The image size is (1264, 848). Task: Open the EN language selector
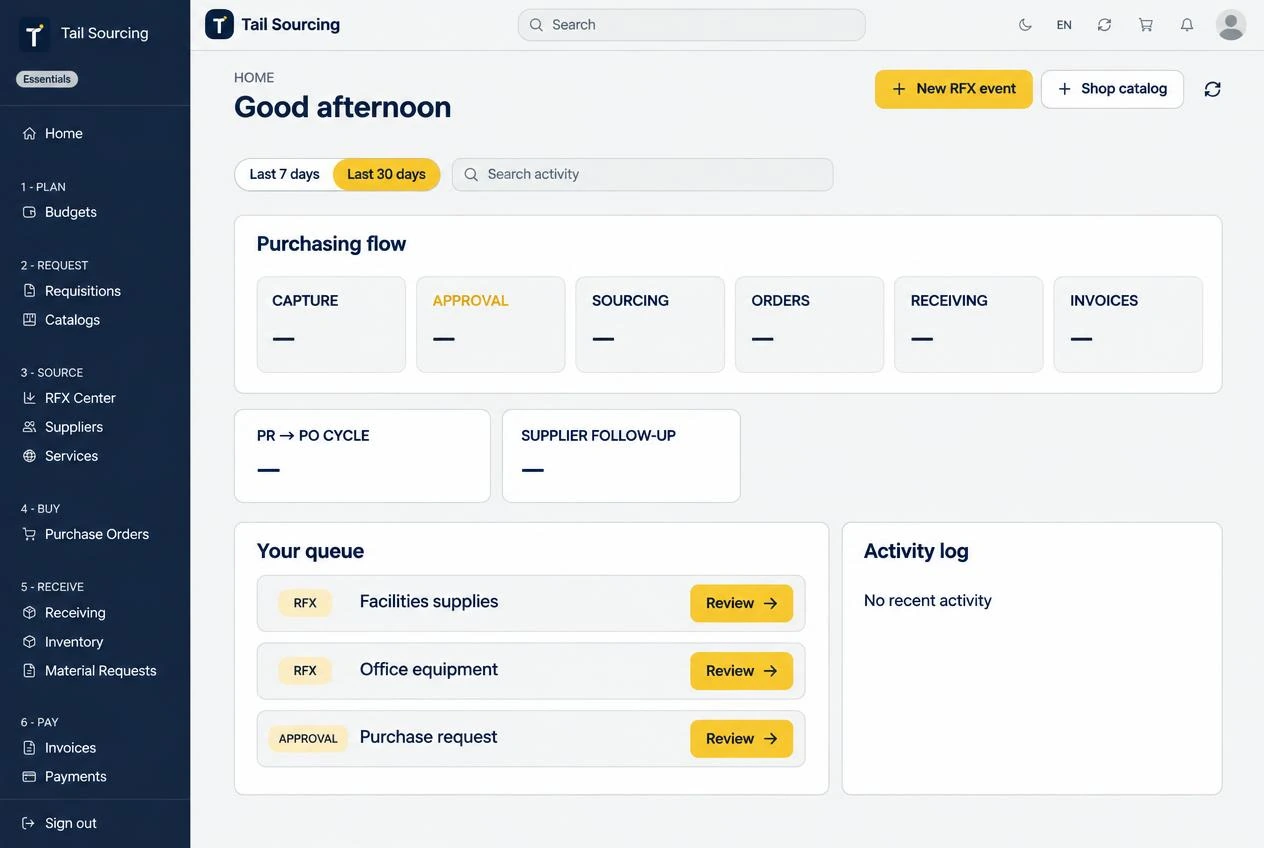[1064, 25]
